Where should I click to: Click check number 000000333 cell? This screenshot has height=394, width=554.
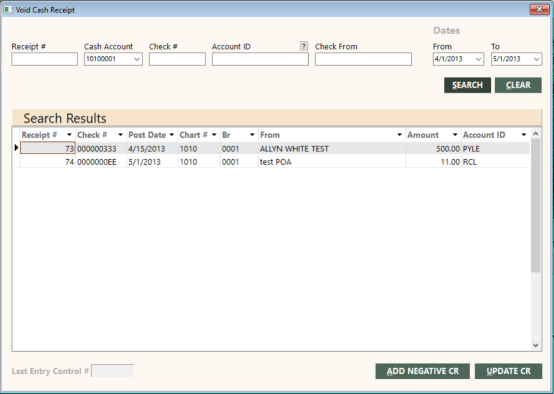[101, 149]
